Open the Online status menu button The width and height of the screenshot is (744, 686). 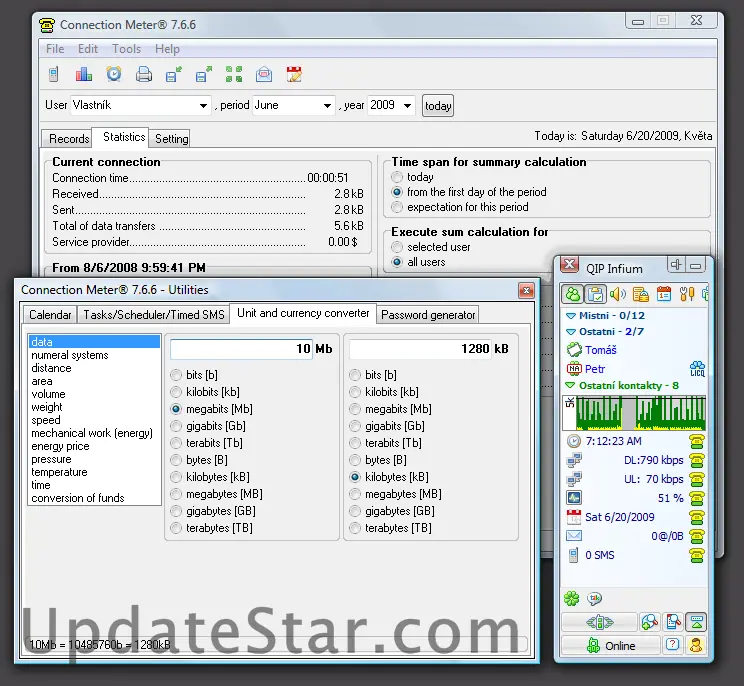[611, 645]
